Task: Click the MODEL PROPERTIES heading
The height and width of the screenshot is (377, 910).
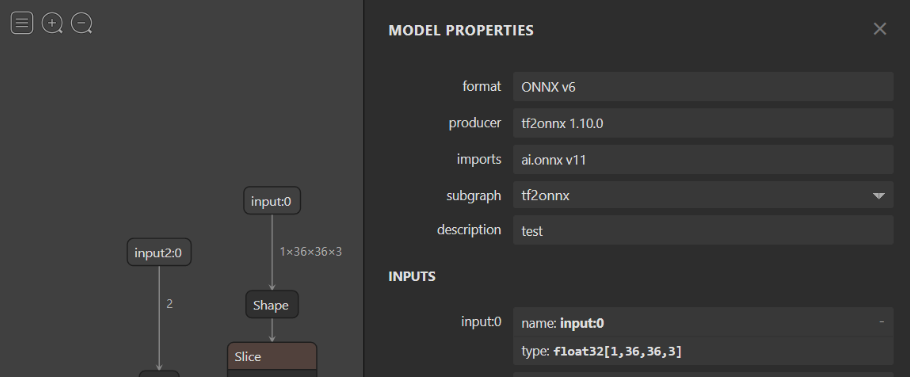Action: [461, 30]
